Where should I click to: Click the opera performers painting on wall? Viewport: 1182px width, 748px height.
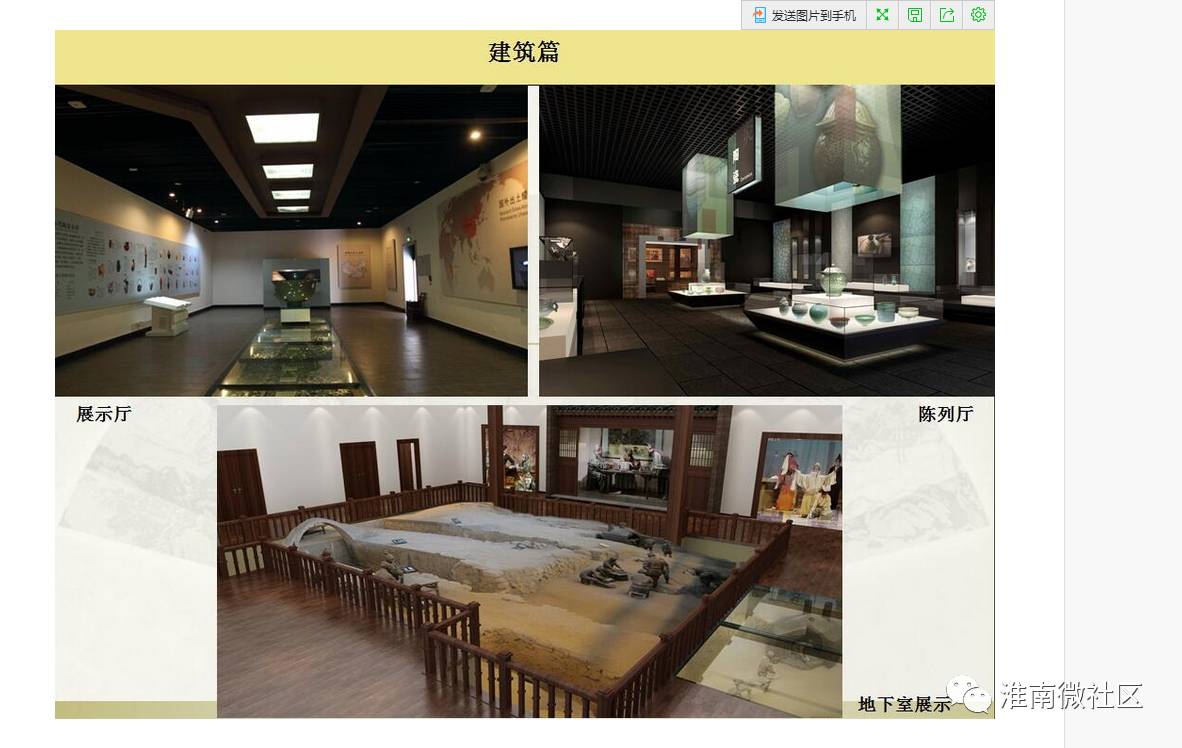800,478
